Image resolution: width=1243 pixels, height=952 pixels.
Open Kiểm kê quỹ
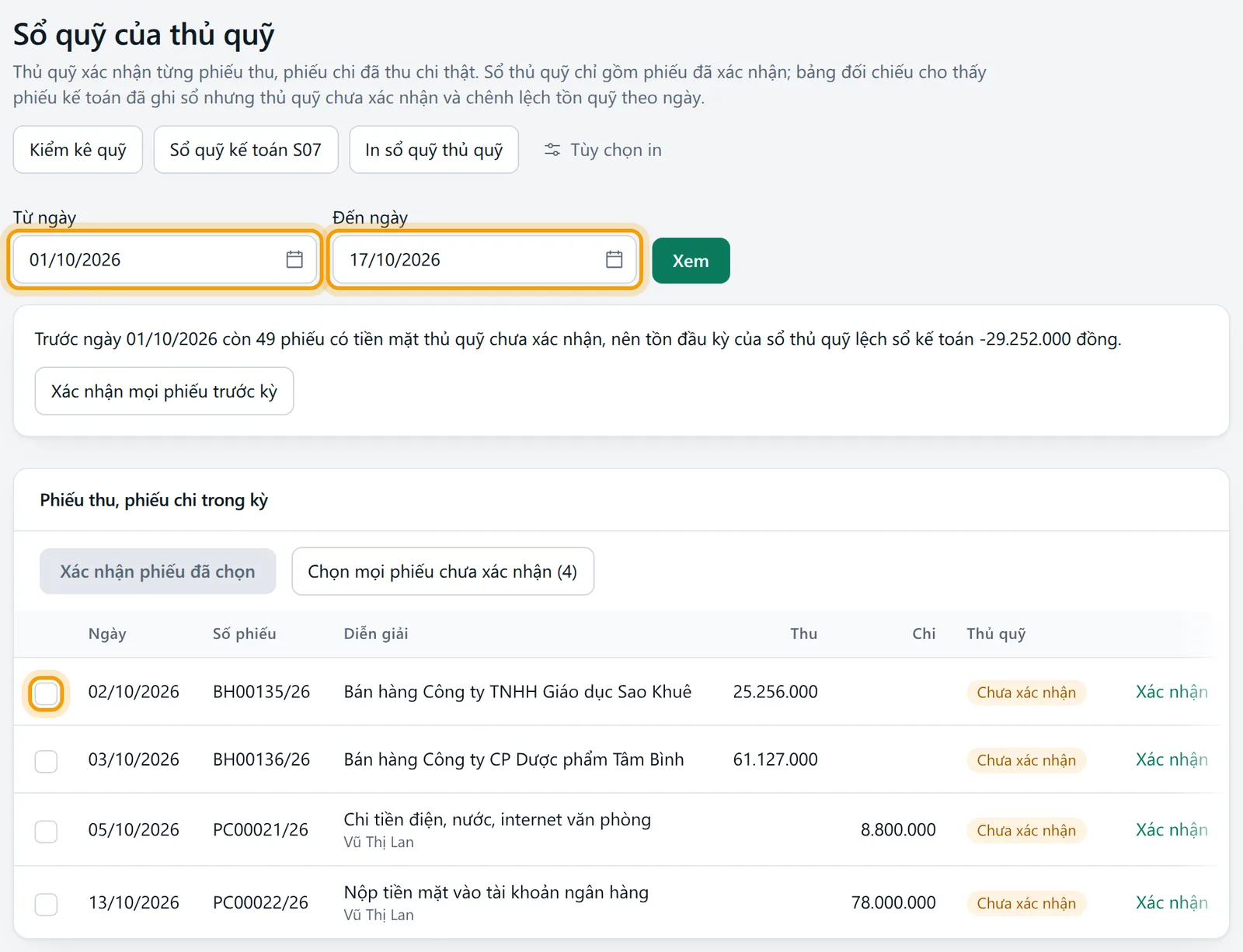point(78,150)
